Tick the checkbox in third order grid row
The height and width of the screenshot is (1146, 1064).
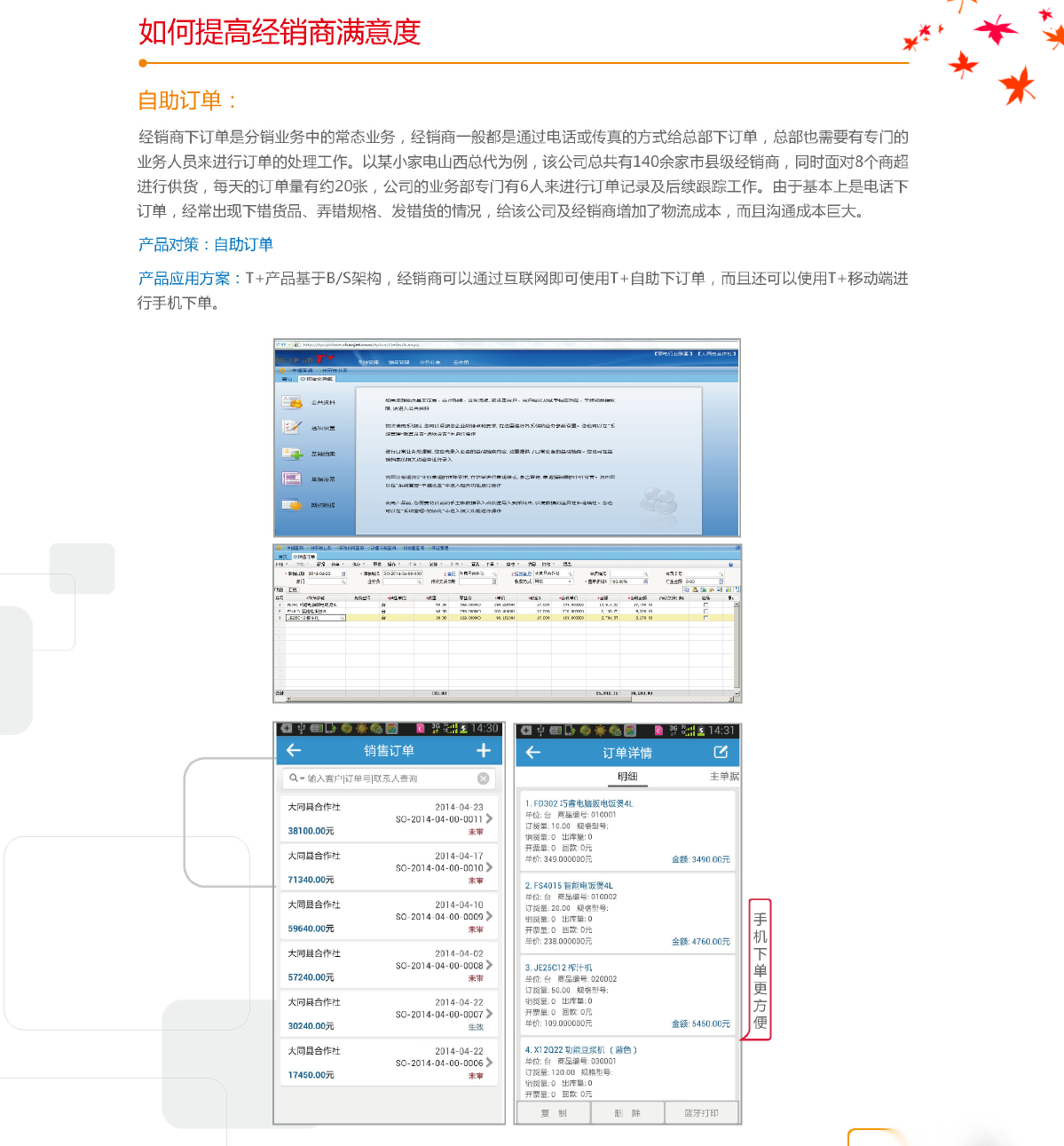click(705, 618)
